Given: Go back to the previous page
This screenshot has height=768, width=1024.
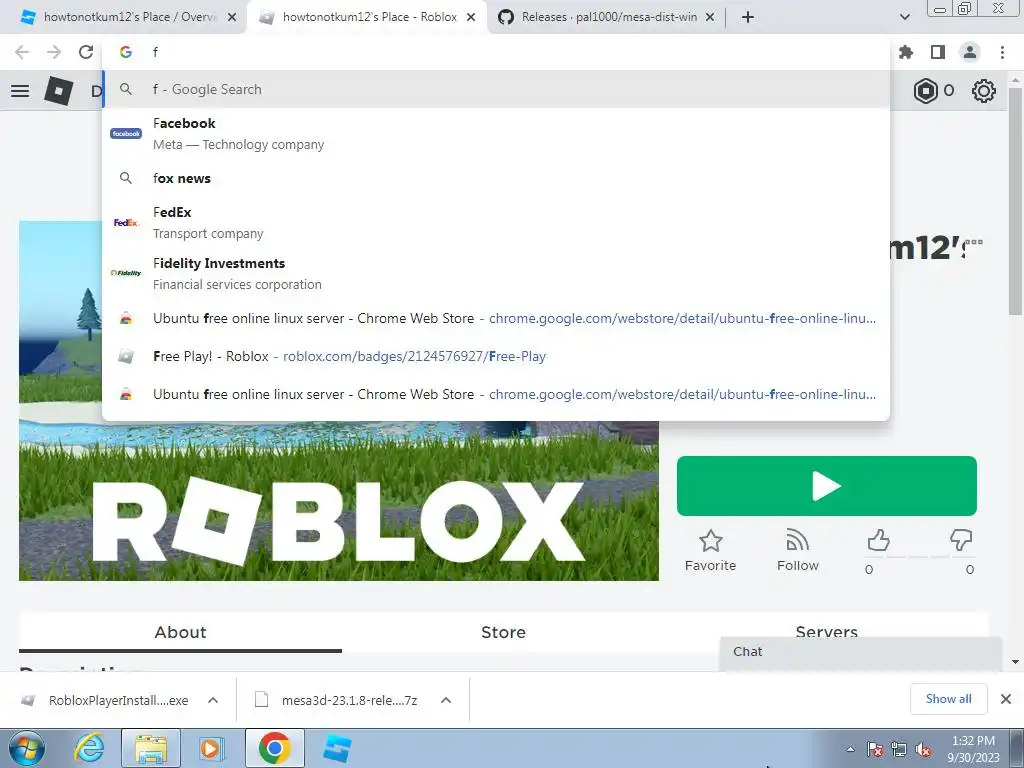Looking at the screenshot, I should tap(22, 52).
